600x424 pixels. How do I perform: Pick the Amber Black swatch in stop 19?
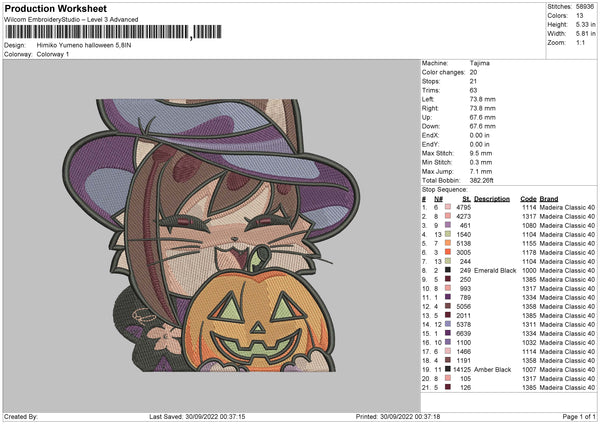pos(447,370)
